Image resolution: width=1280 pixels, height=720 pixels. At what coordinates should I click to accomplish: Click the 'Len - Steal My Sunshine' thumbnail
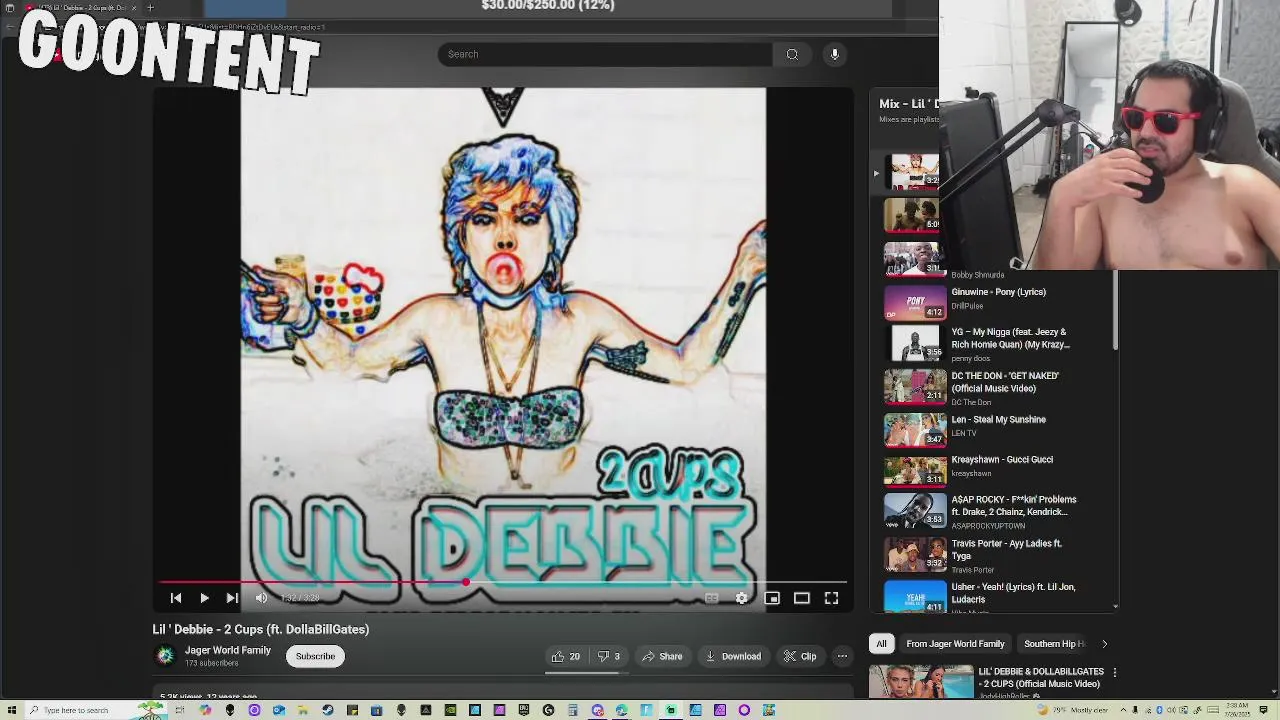pos(915,429)
